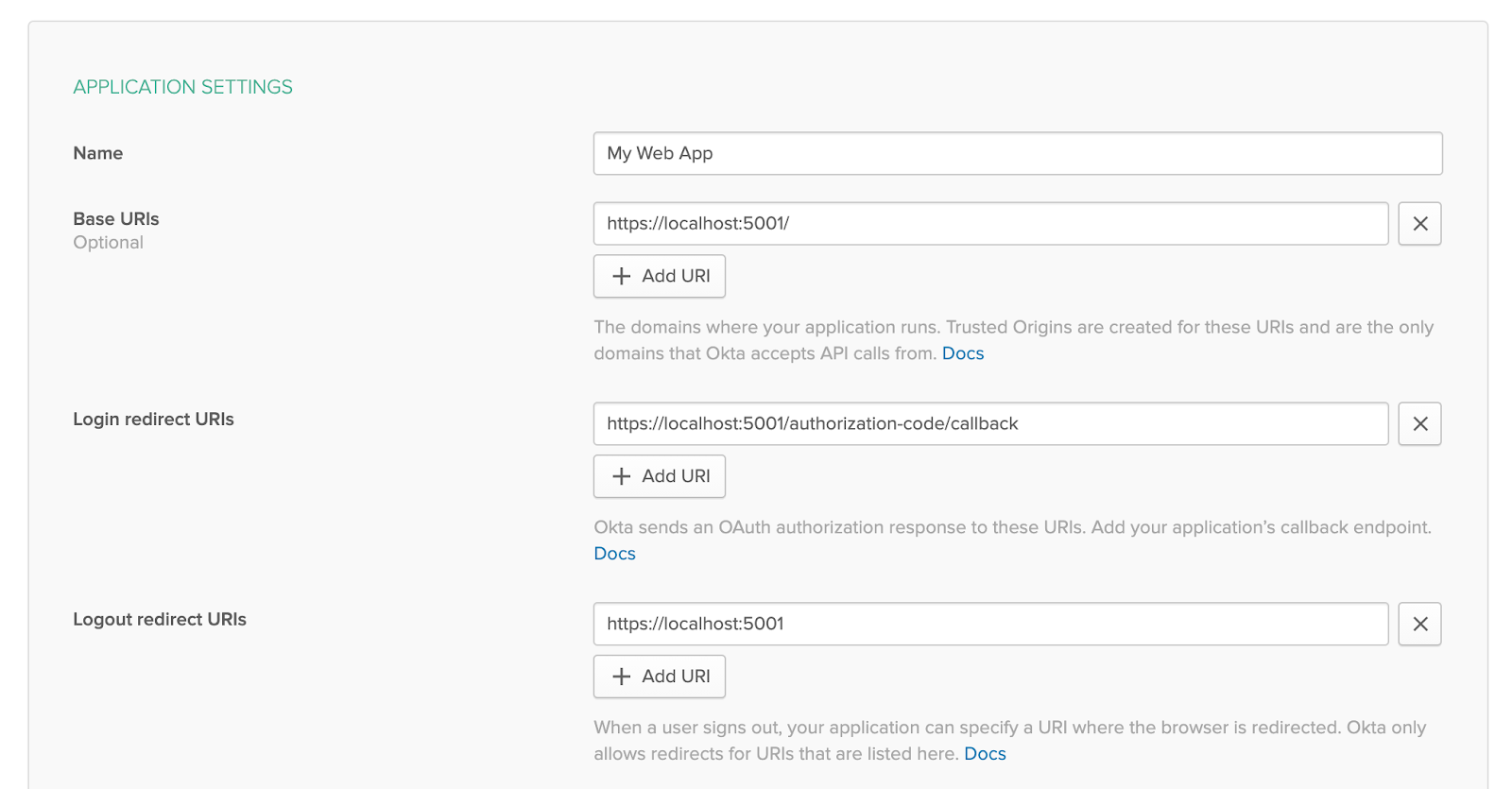Open Docs link for OAuth callback endpoint
This screenshot has width=1512, height=789.
pyautogui.click(x=614, y=554)
